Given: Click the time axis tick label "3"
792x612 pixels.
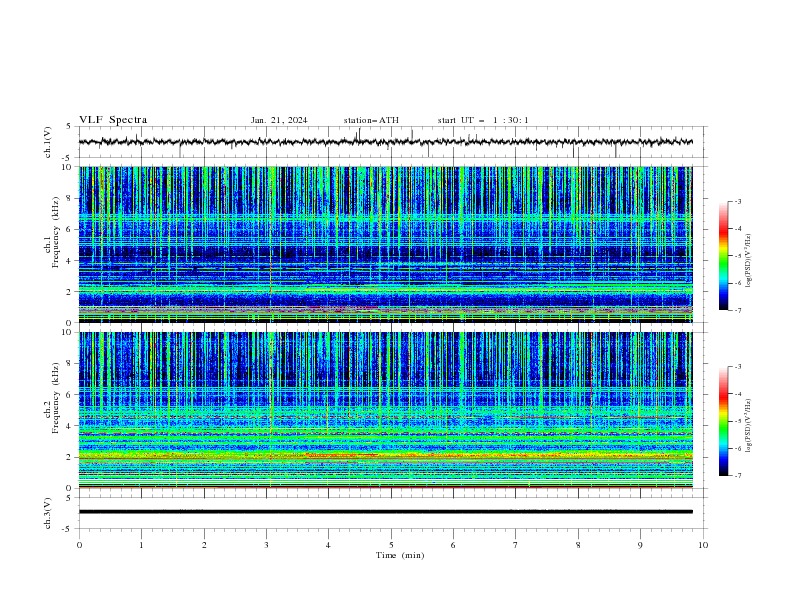Looking at the screenshot, I should coord(266,545).
